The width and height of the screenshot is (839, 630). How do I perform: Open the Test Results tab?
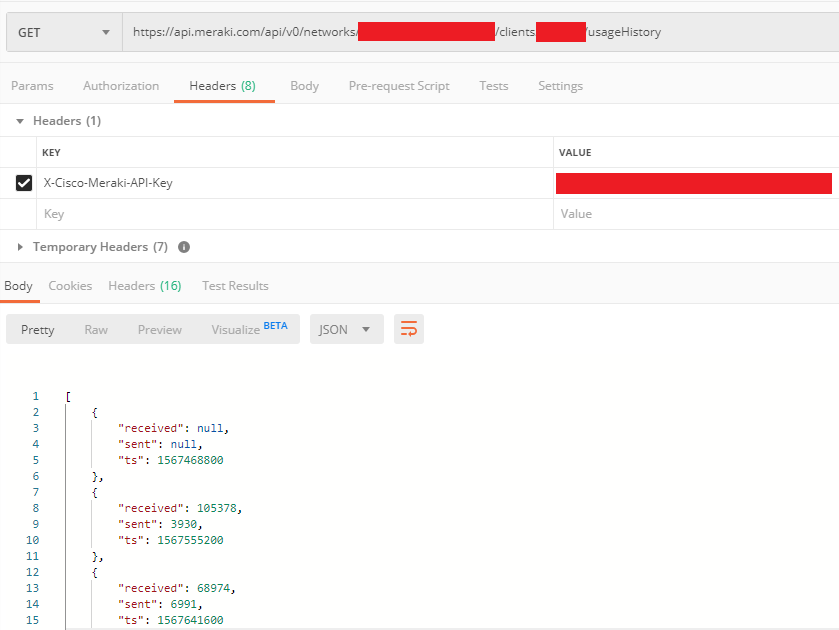click(x=235, y=286)
